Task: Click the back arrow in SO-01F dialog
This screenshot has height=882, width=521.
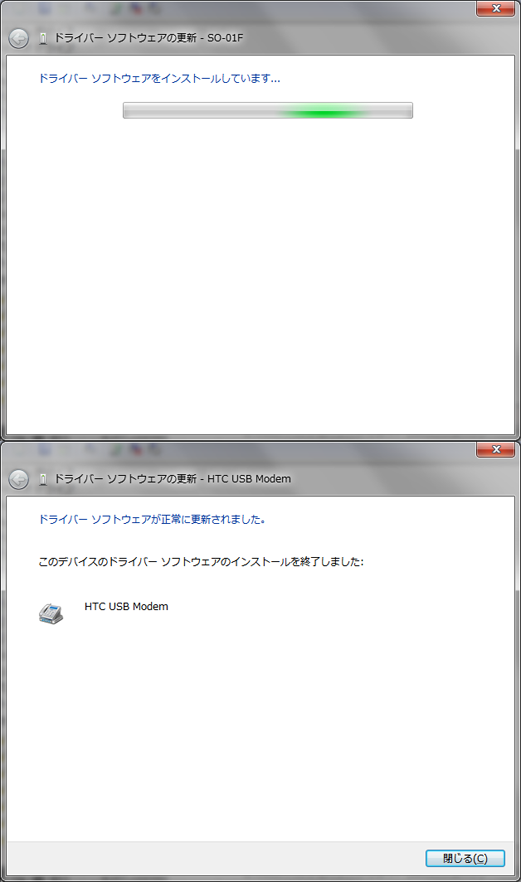Action: point(19,38)
